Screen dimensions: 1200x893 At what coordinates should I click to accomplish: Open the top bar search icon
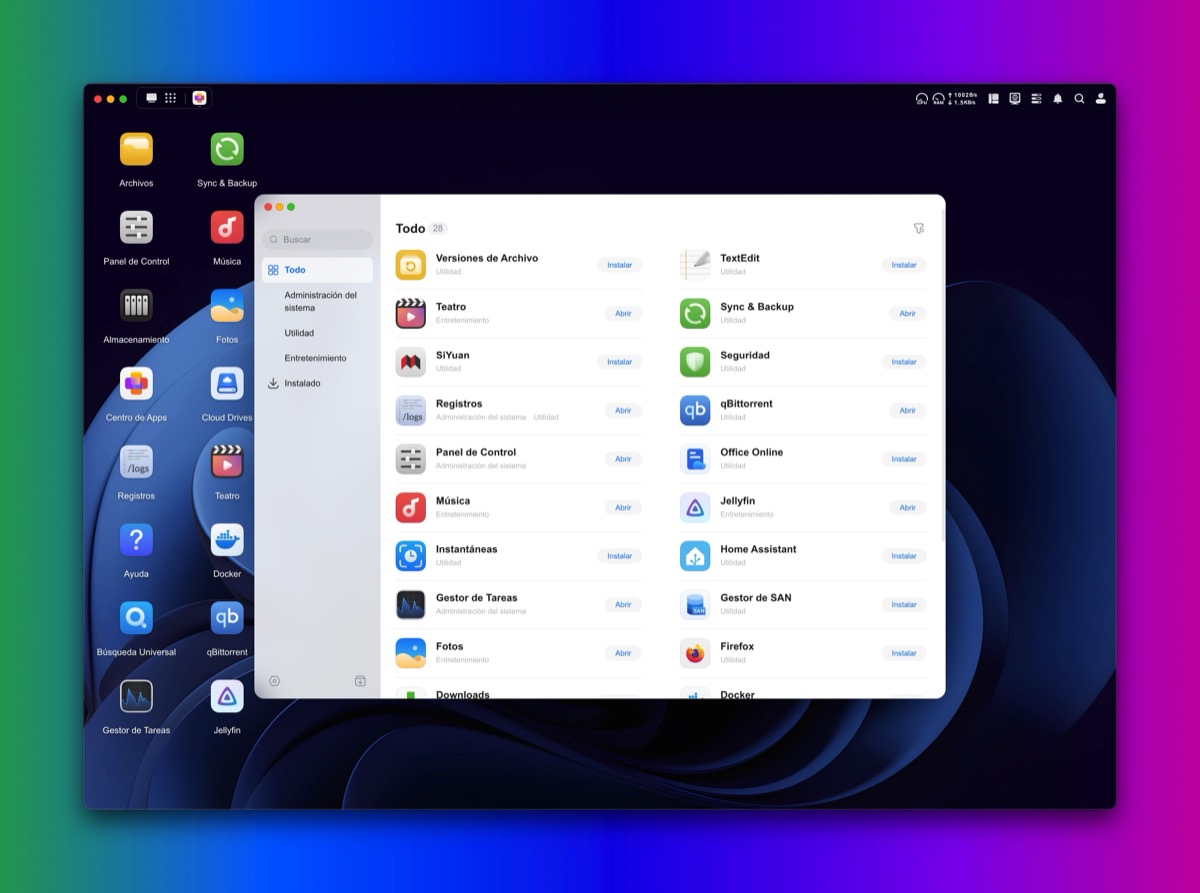click(x=1079, y=99)
